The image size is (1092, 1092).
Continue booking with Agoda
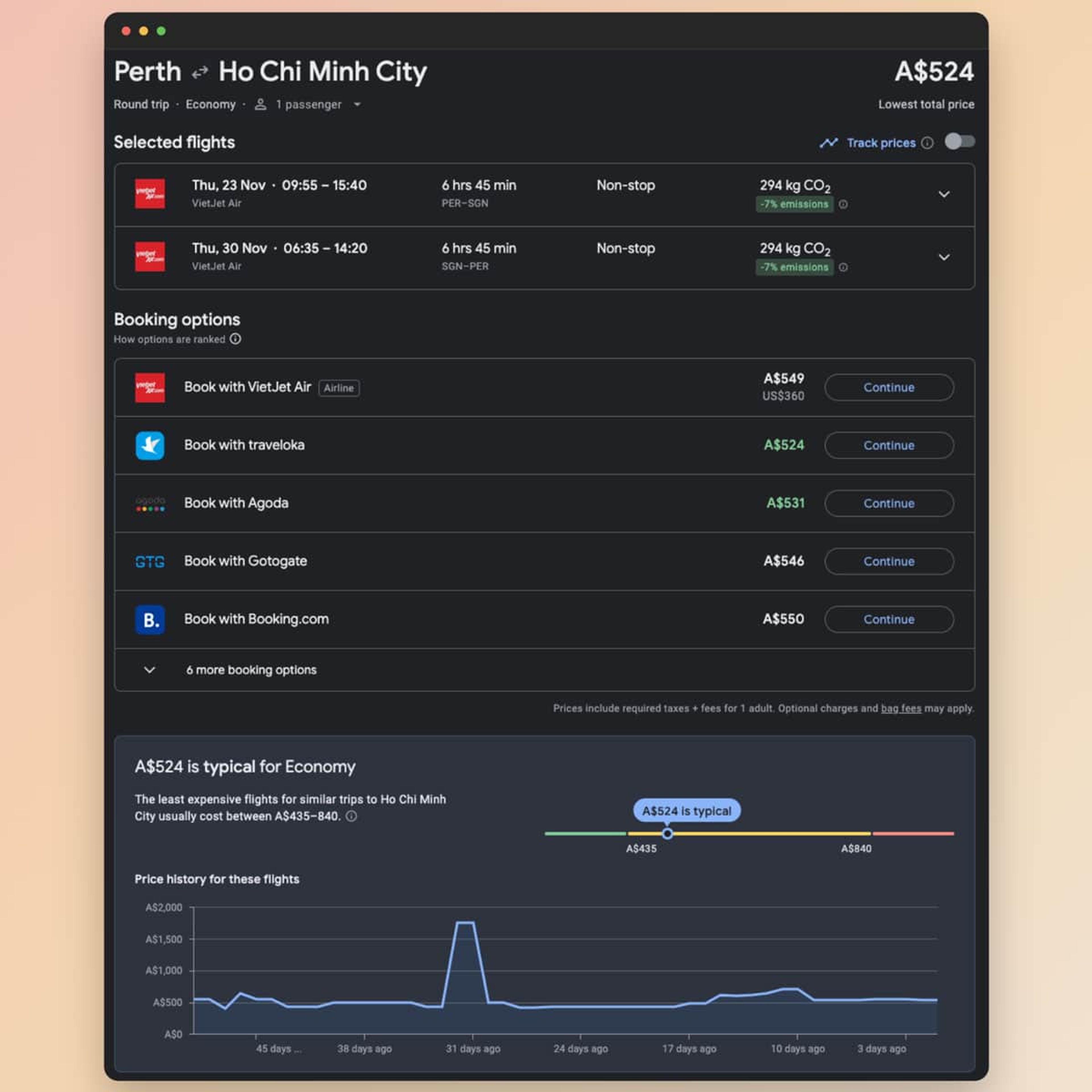click(888, 504)
